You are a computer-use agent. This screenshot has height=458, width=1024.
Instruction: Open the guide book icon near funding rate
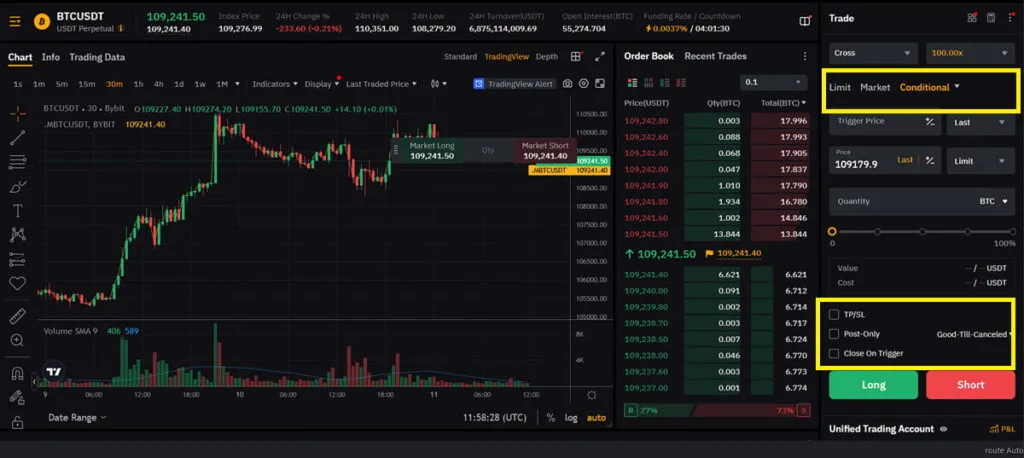(805, 22)
